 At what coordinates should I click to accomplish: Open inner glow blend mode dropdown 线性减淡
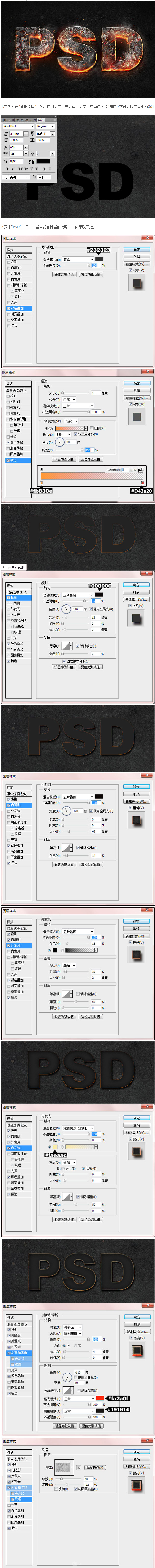pos(78,1128)
